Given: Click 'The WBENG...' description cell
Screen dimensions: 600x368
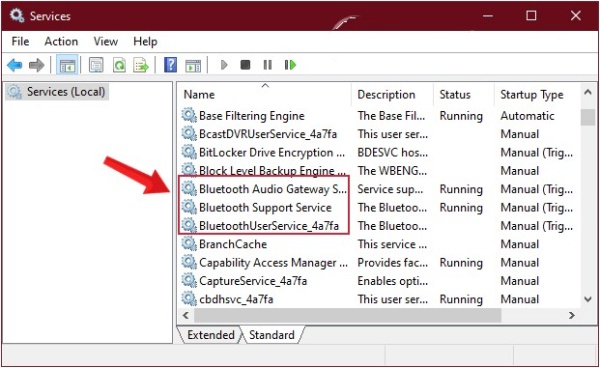Looking at the screenshot, I should tap(392, 171).
